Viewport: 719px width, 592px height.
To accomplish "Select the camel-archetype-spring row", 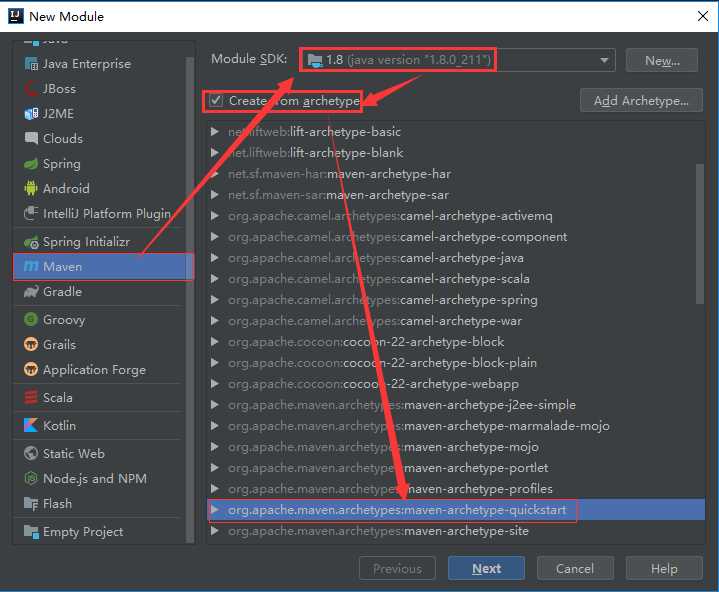I will click(x=455, y=300).
